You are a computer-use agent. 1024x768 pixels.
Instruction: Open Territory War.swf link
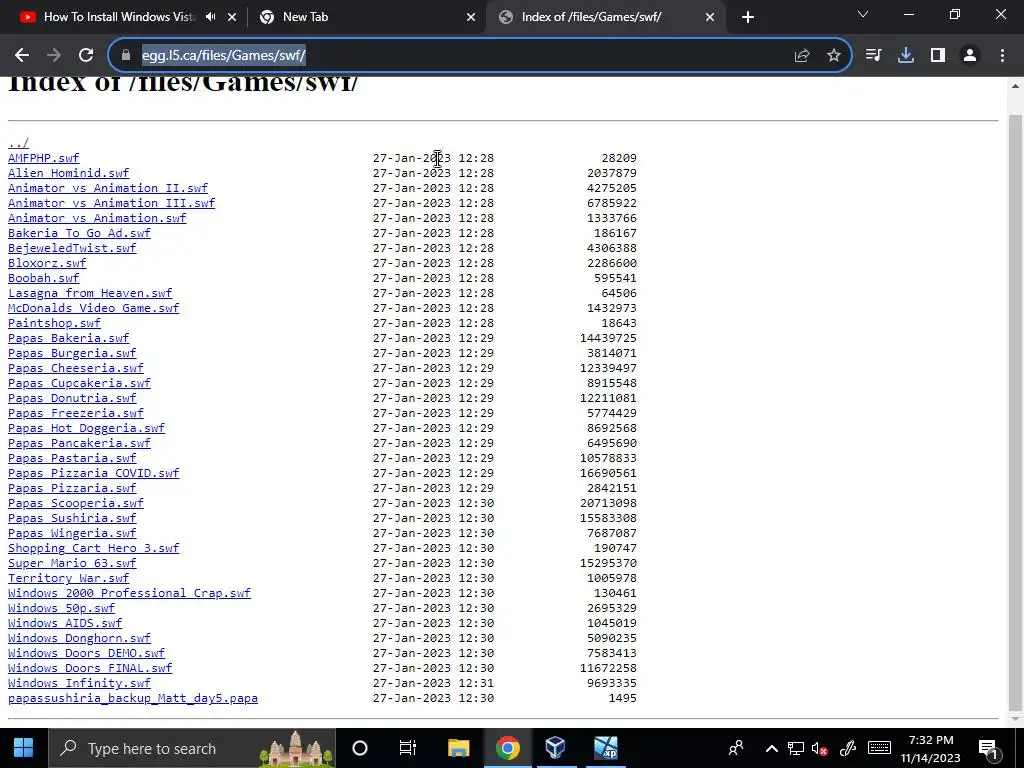(69, 579)
